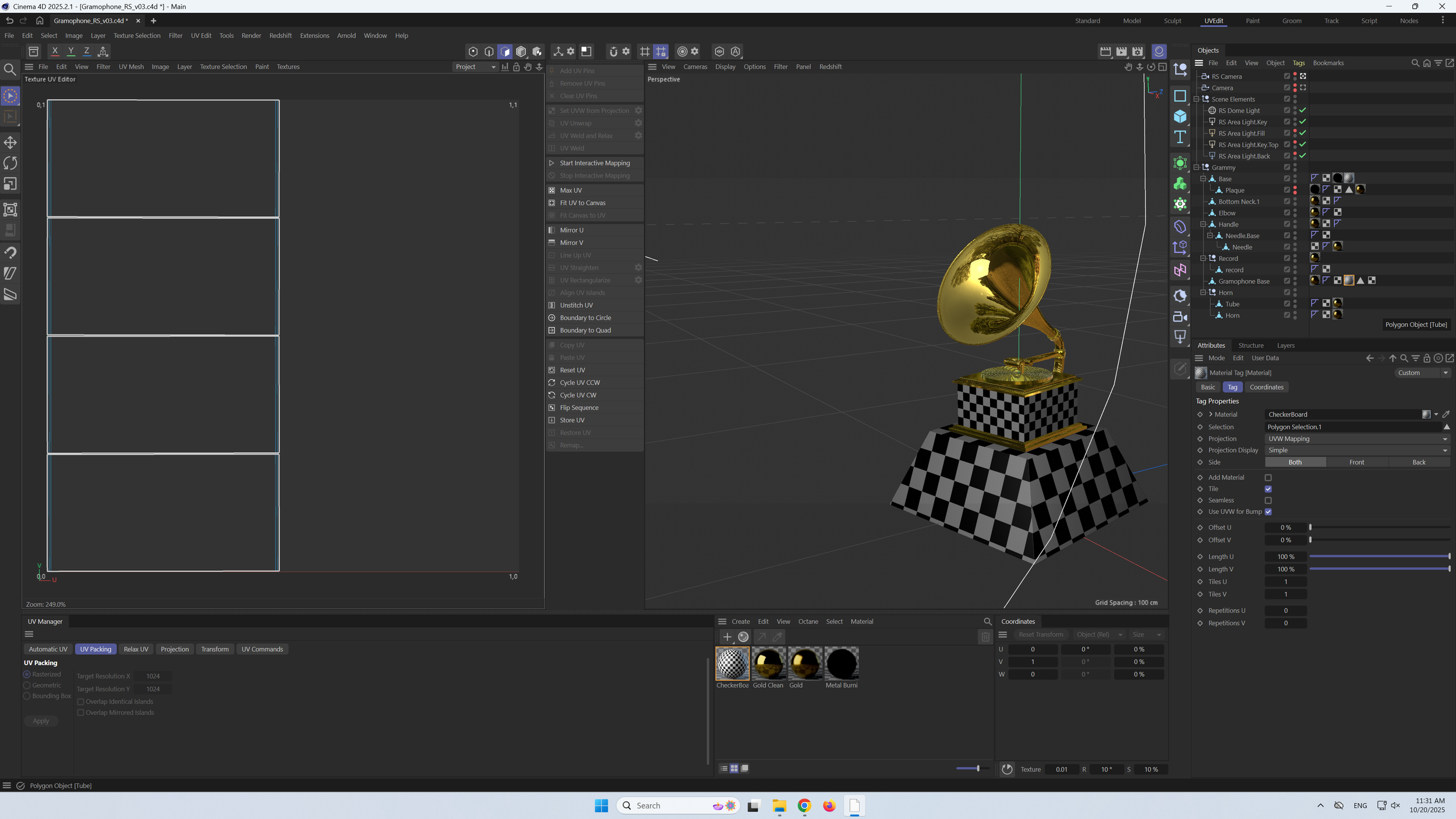Open the Redshift menu in menu bar
The image size is (1456, 819).
click(280, 36)
